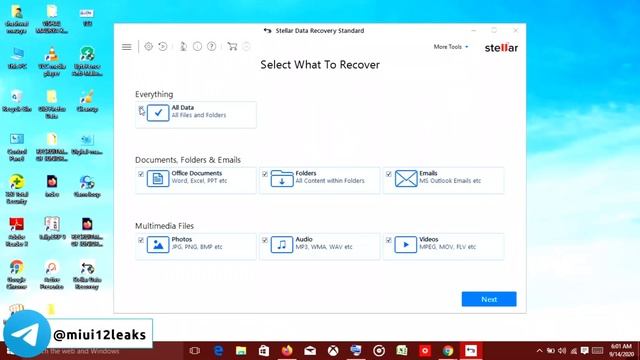Screen dimensions: 640x360
Task: Click the 'MPEG, MOV, FLV etc' text
Action: pyautogui.click(x=448, y=247)
